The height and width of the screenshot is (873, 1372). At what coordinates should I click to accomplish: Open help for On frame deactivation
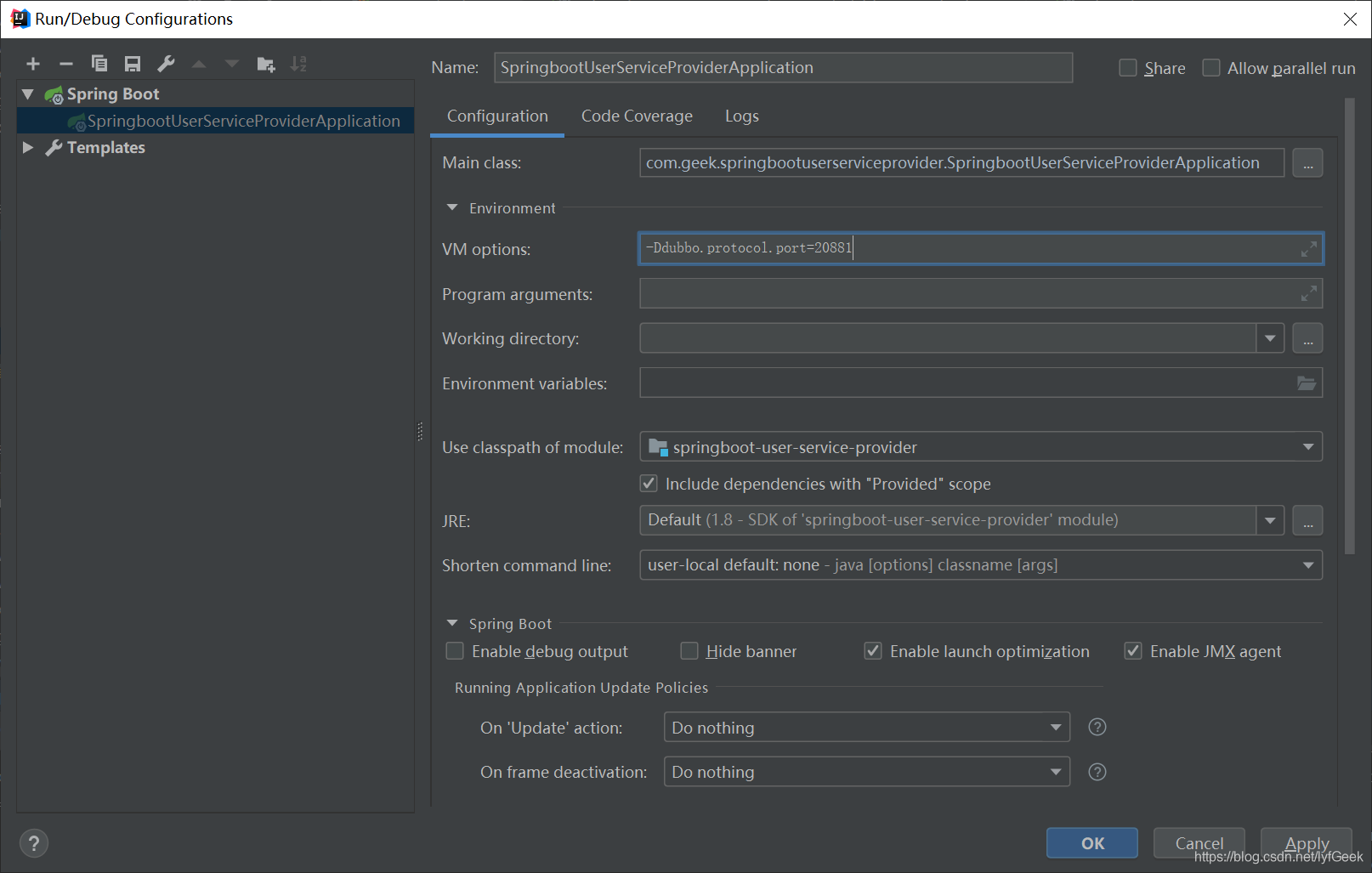tap(1097, 772)
